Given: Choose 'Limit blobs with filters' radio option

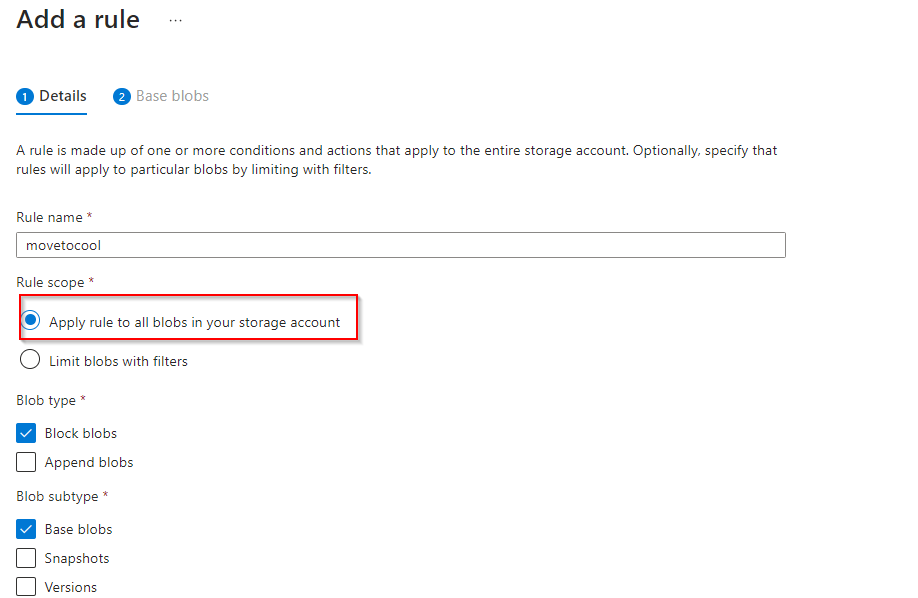Looking at the screenshot, I should coord(31,360).
